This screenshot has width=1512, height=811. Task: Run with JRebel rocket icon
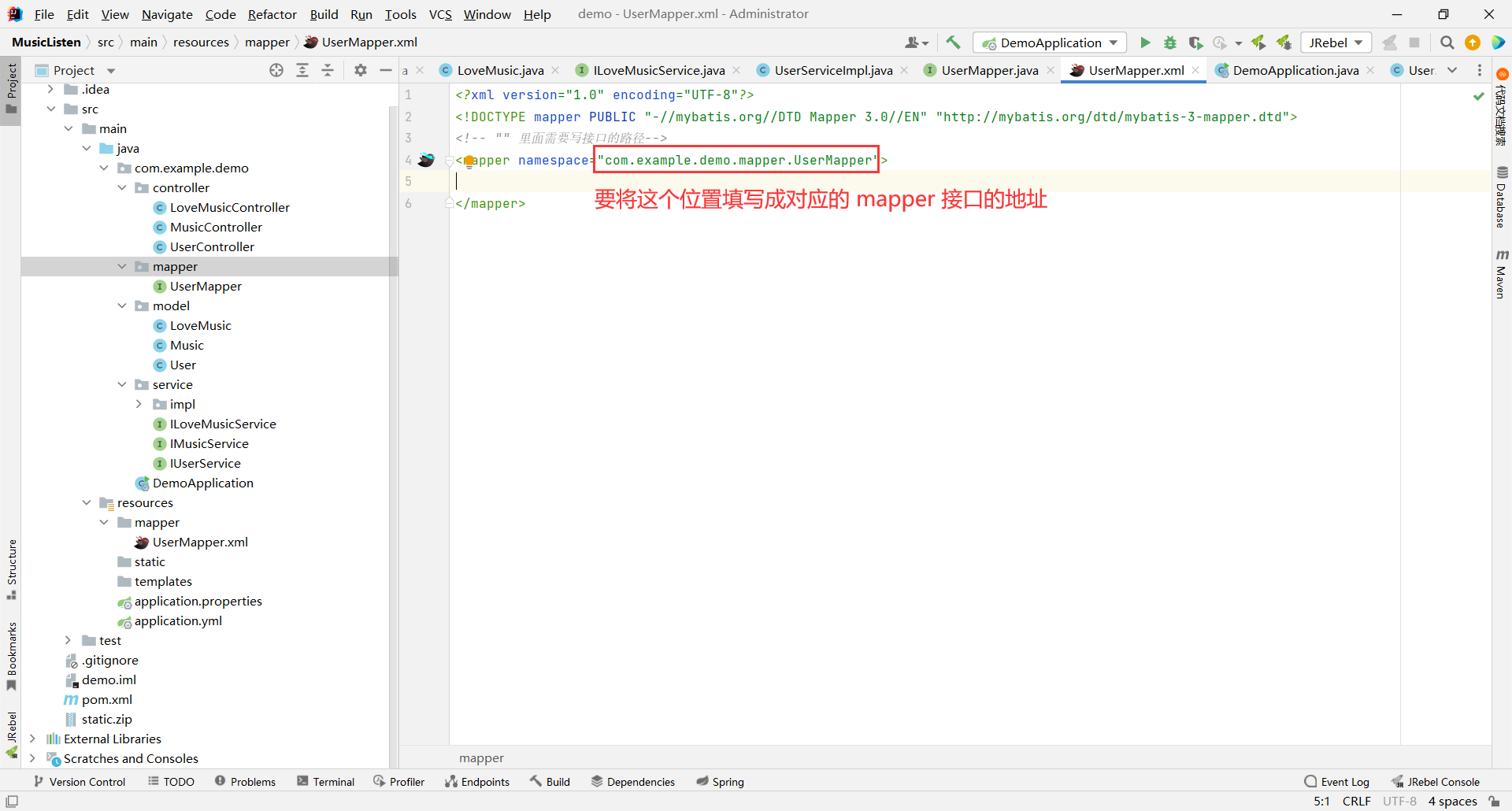(1258, 43)
